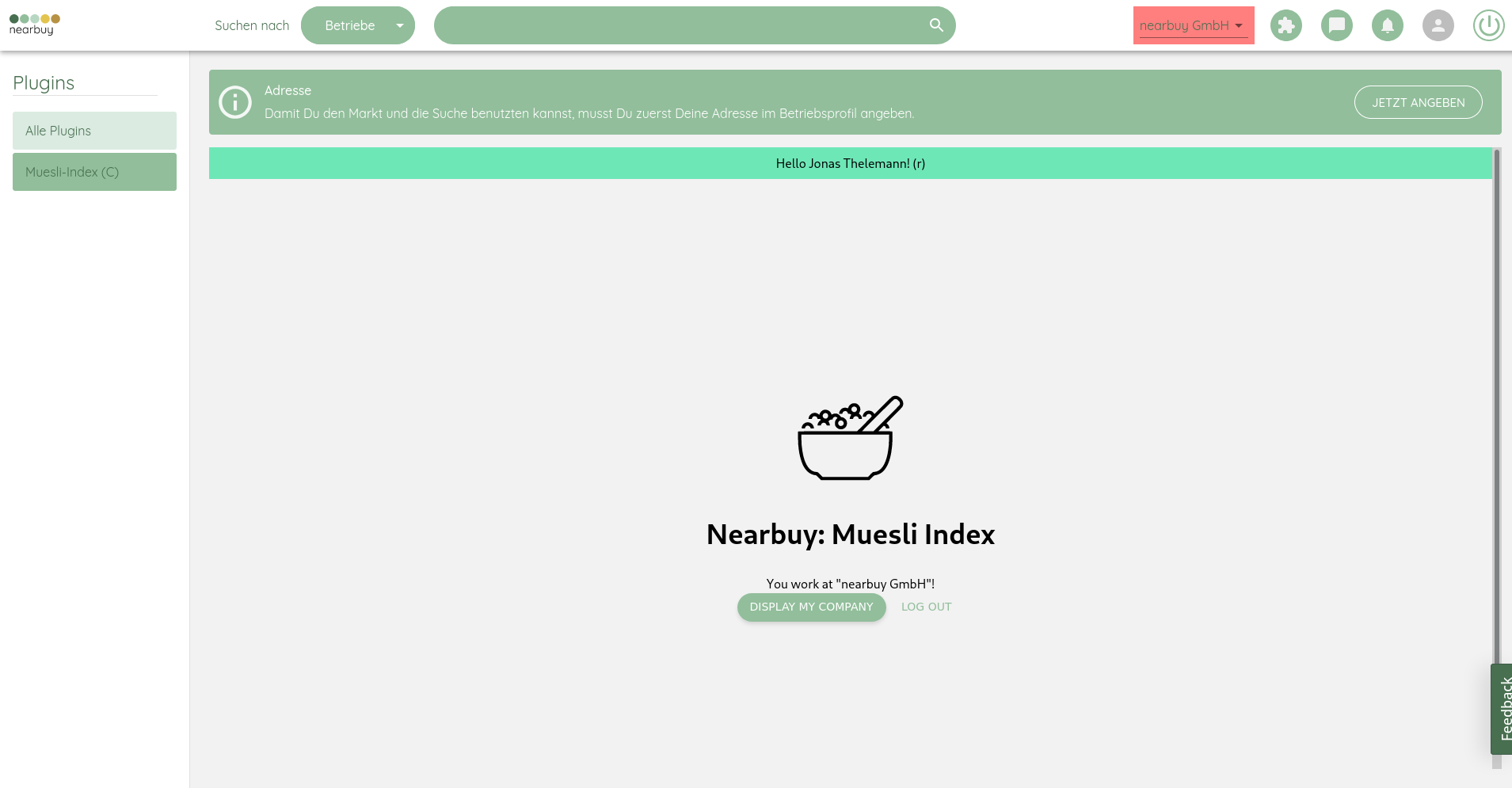Click the Hello Jonas Thelemann! (r) banner

[851, 163]
